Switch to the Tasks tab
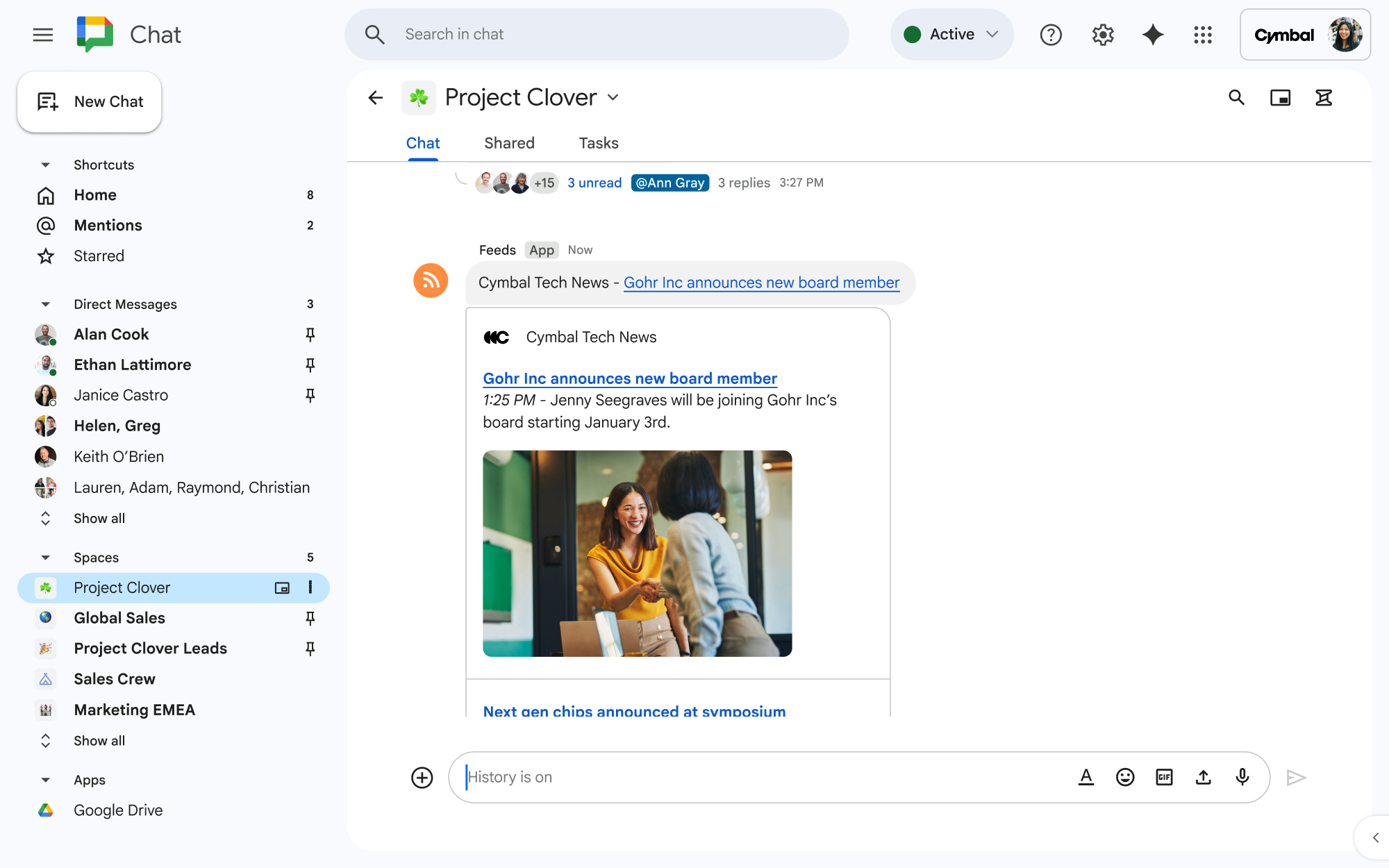The height and width of the screenshot is (868, 1389). pos(597,143)
